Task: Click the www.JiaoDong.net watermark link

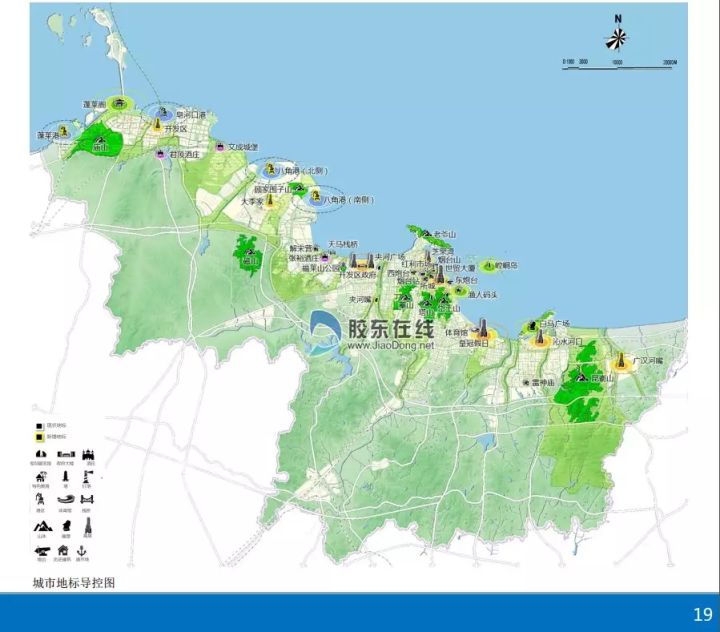Action: 390,345
